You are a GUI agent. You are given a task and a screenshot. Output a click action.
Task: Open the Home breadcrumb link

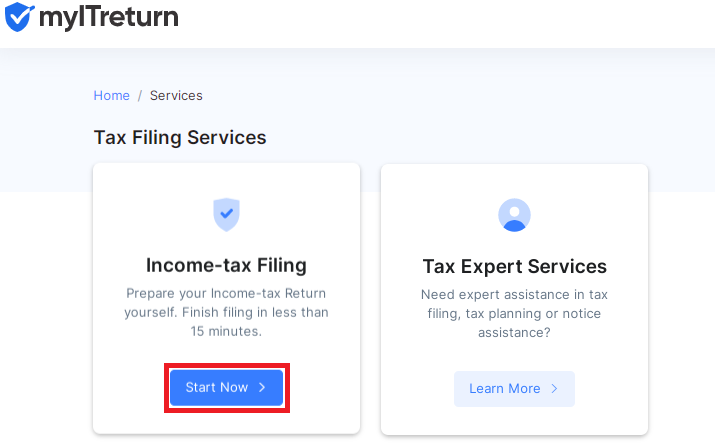point(111,95)
